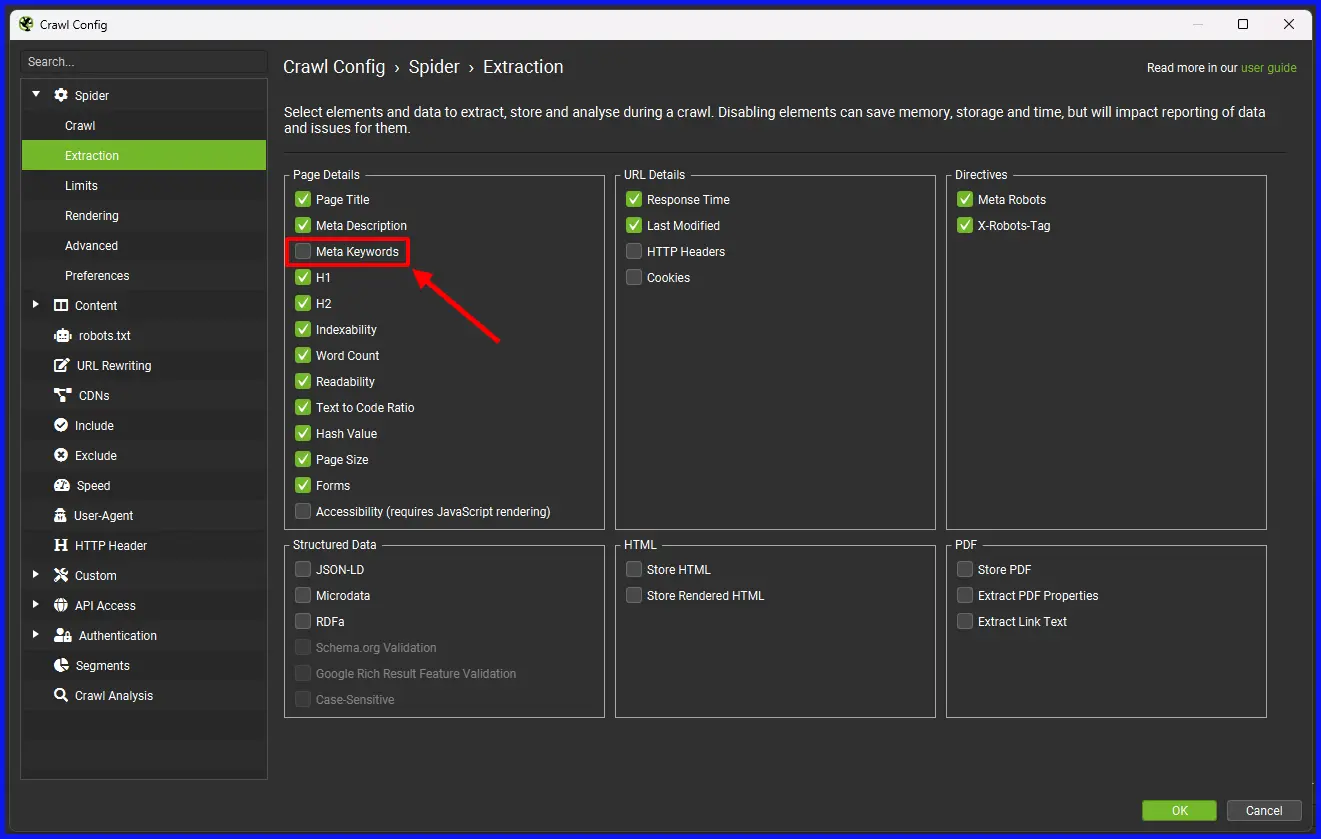1321x839 pixels.
Task: Uncheck the Meta Description checkbox
Action: 303,225
